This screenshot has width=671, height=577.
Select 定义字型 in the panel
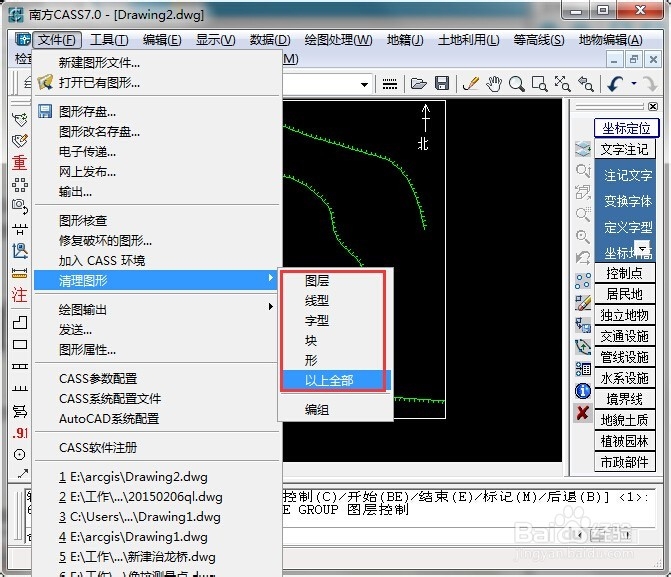[628, 227]
